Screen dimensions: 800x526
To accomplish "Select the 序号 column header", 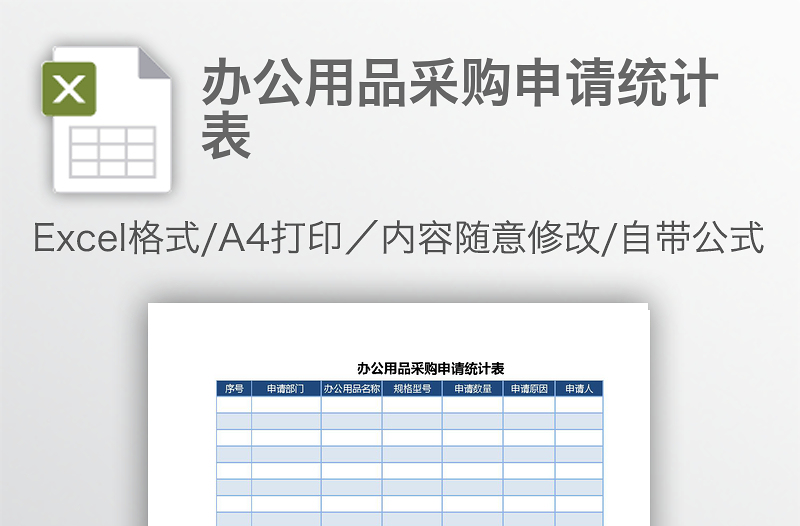I will pos(234,389).
